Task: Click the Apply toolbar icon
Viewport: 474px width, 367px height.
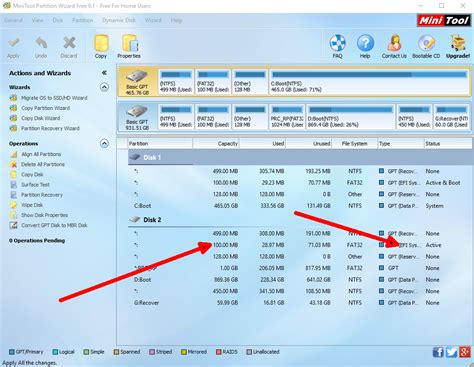Action: click(14, 47)
